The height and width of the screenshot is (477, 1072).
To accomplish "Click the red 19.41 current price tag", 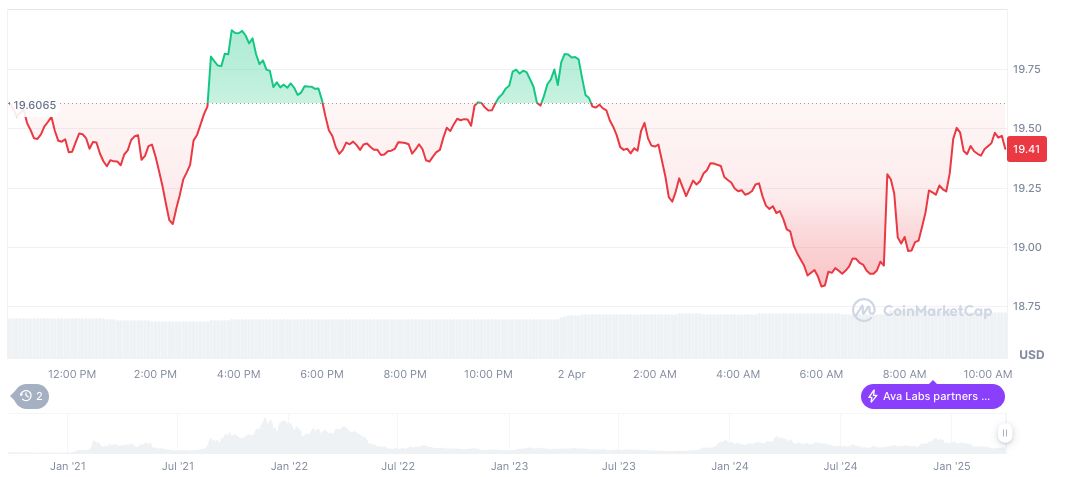I will [1026, 150].
